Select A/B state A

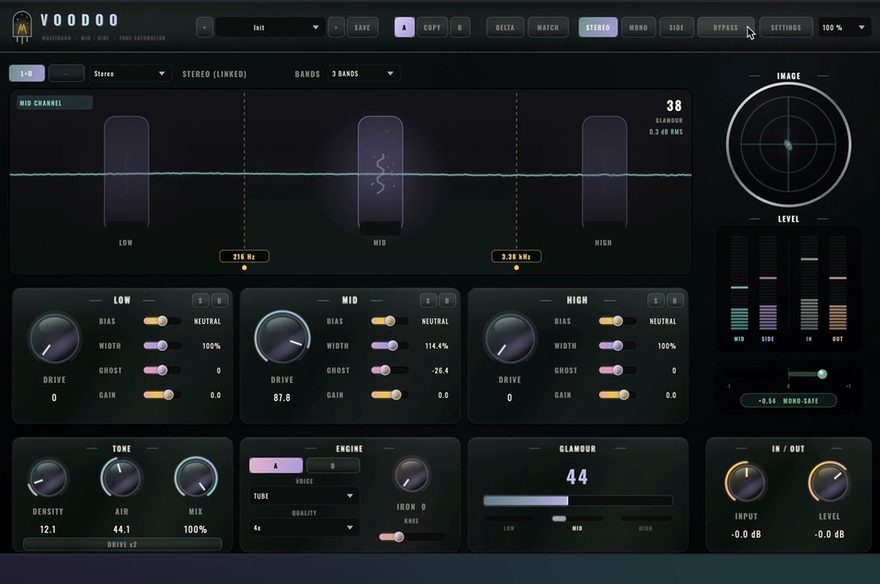point(405,27)
